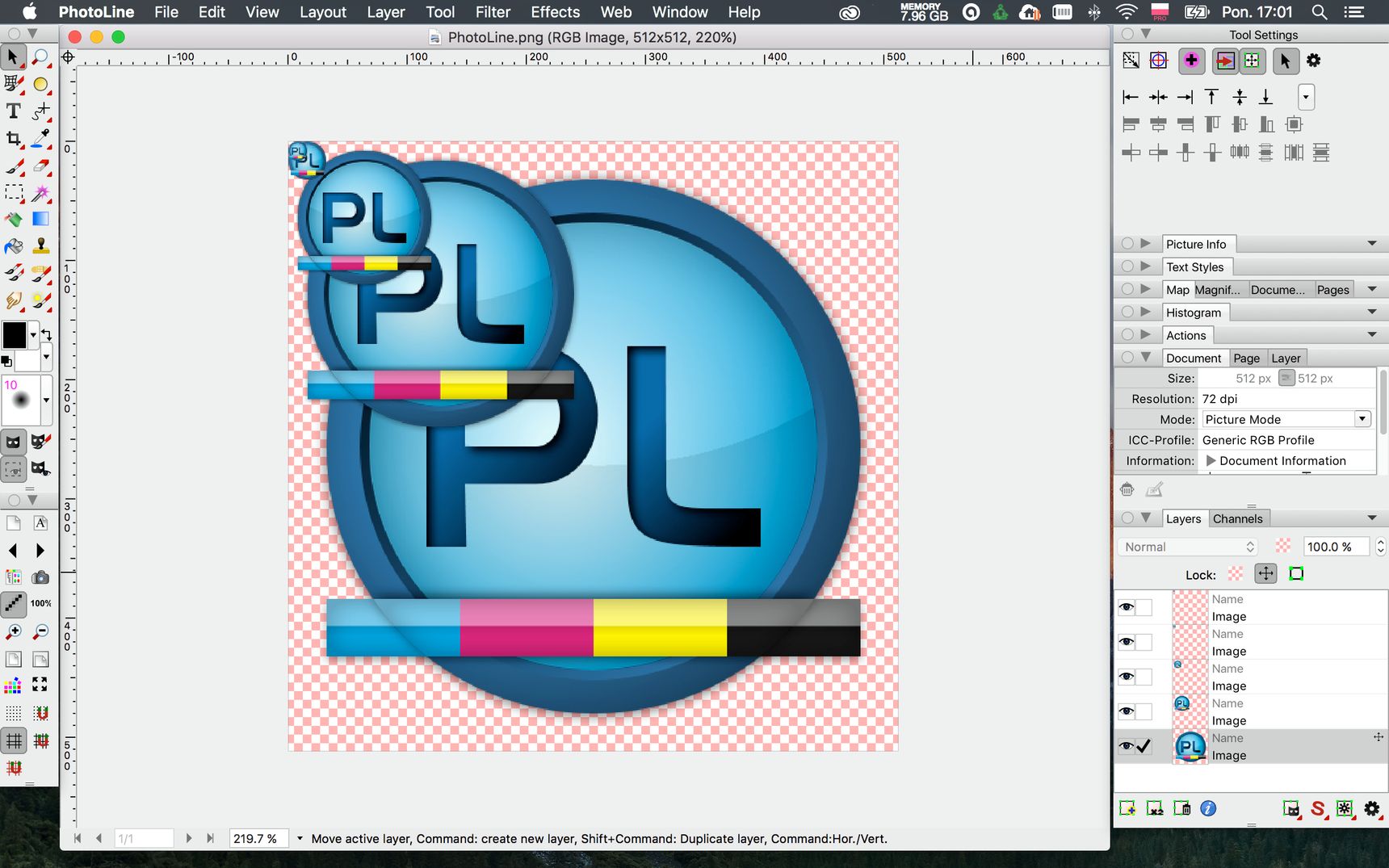
Task: Click the Tool Settings gear icon
Action: (1314, 61)
